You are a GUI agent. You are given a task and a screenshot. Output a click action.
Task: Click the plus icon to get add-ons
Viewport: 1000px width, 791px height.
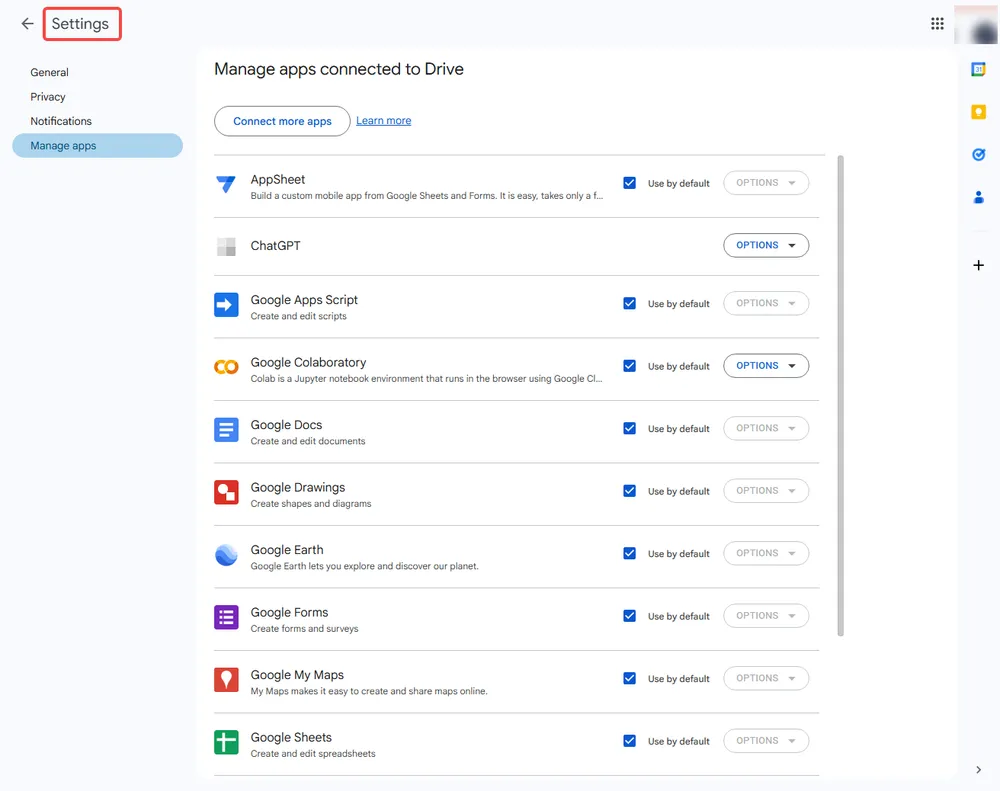pyautogui.click(x=978, y=265)
